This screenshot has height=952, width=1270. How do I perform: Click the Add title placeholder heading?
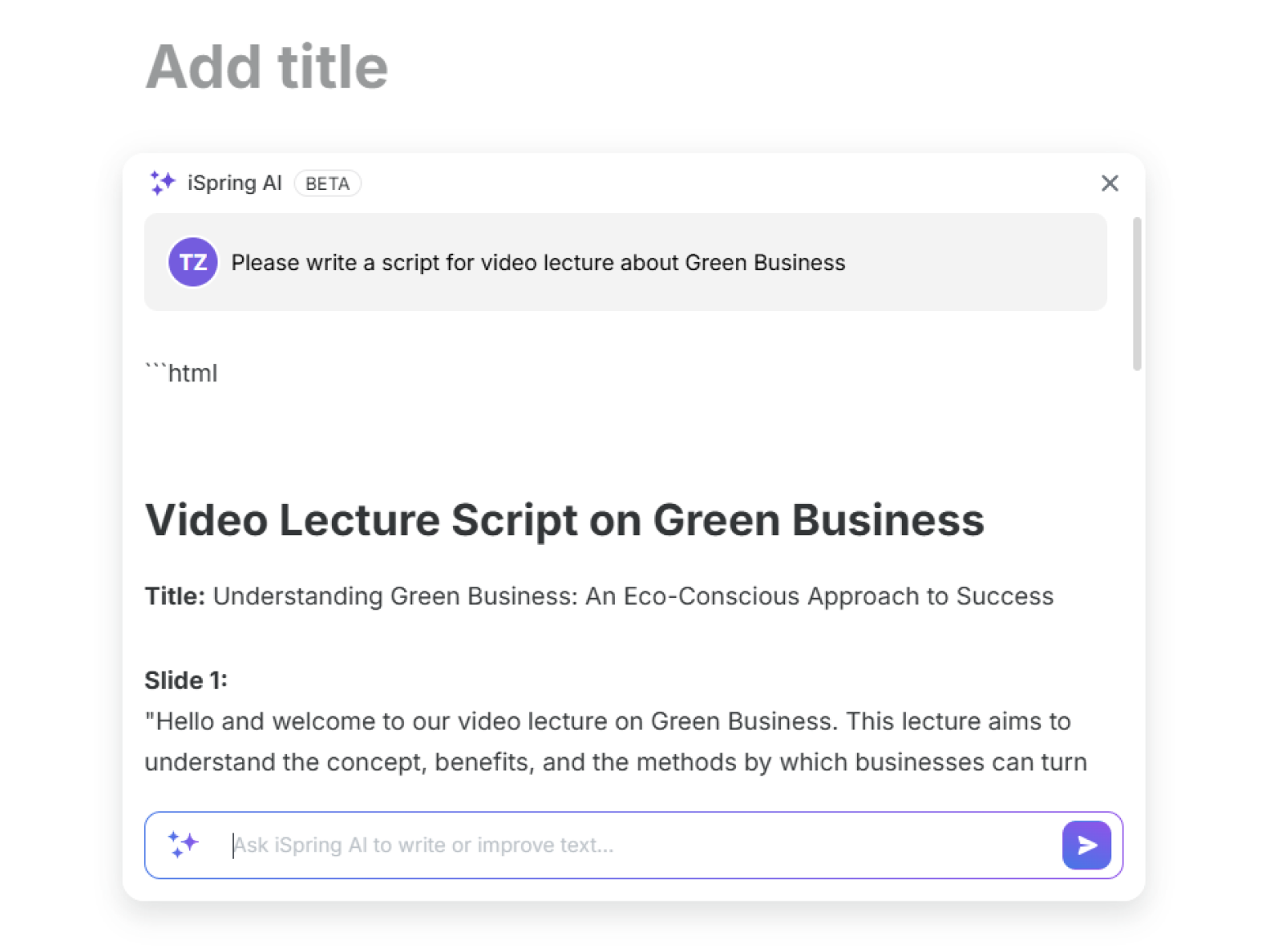267,67
